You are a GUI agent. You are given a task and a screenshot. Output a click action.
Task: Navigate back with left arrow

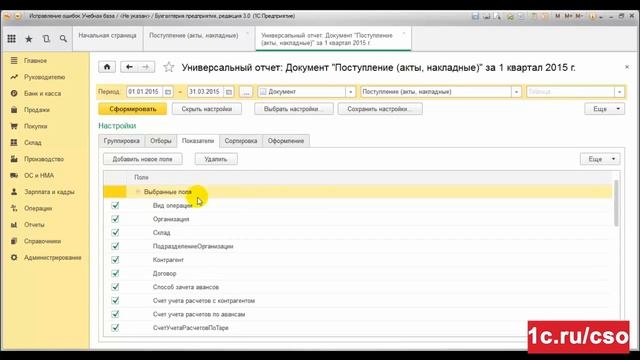(x=129, y=67)
